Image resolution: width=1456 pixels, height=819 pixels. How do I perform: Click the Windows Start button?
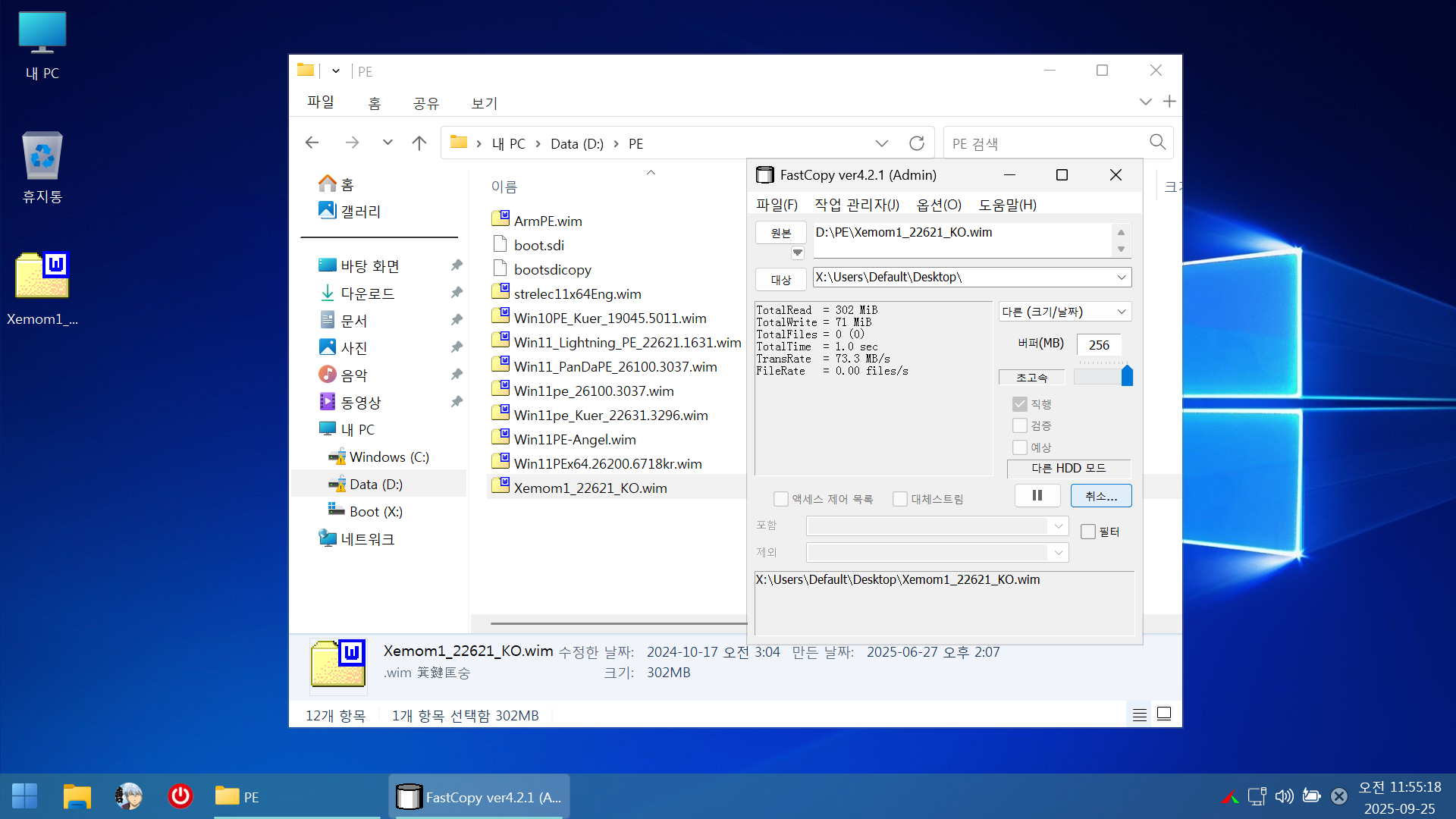pos(24,796)
